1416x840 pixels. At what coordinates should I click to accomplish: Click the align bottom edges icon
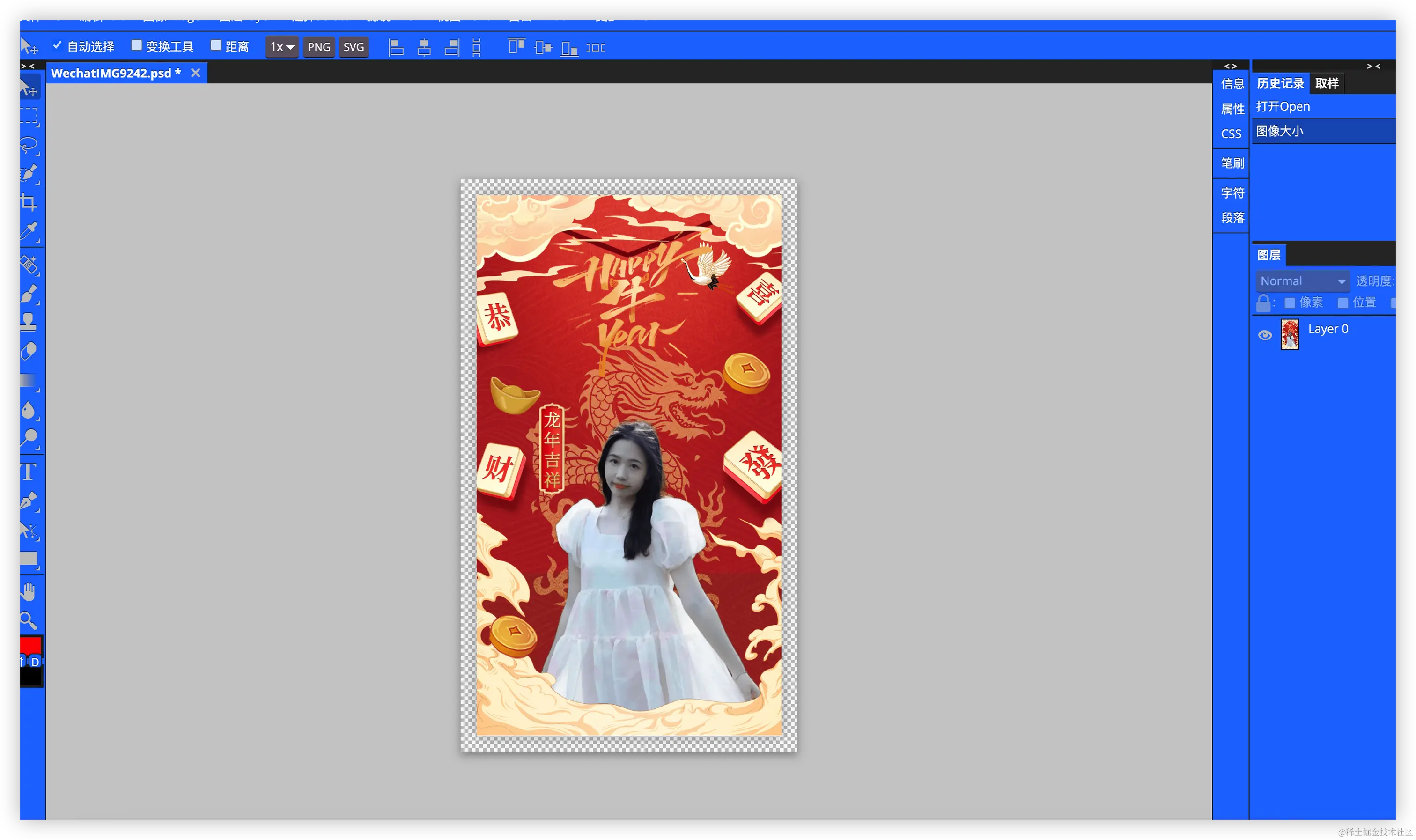click(x=569, y=48)
